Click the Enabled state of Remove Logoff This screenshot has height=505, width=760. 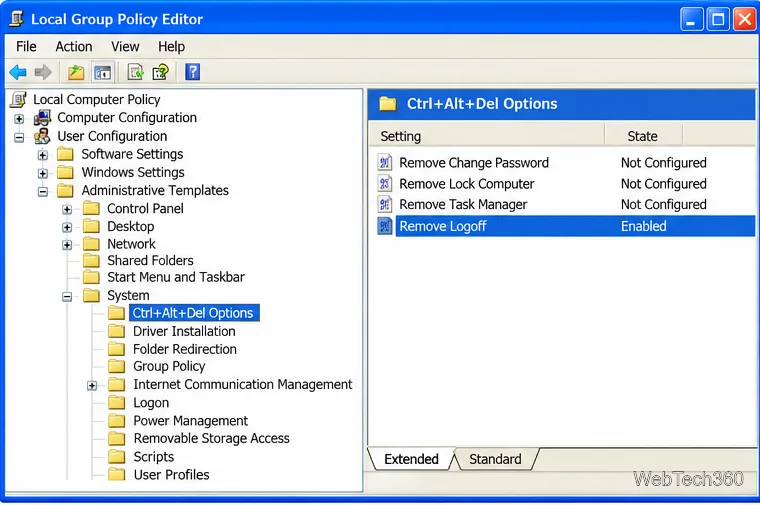coord(644,226)
